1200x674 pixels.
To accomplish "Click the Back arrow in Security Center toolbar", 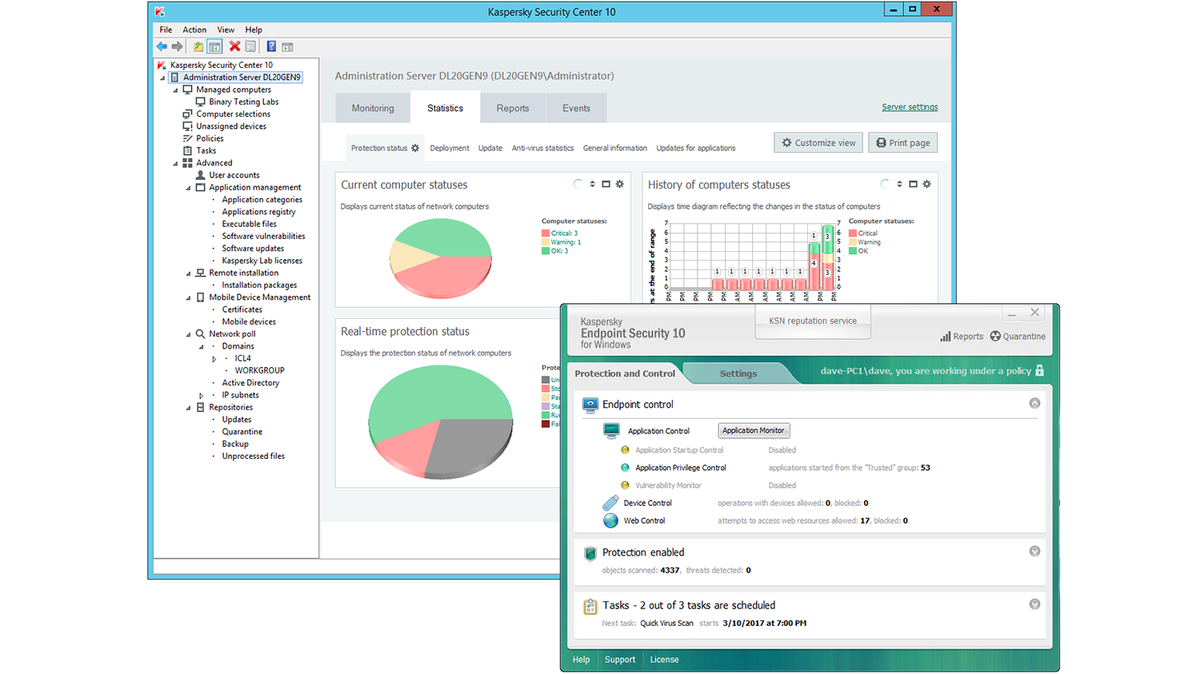I will tap(162, 46).
